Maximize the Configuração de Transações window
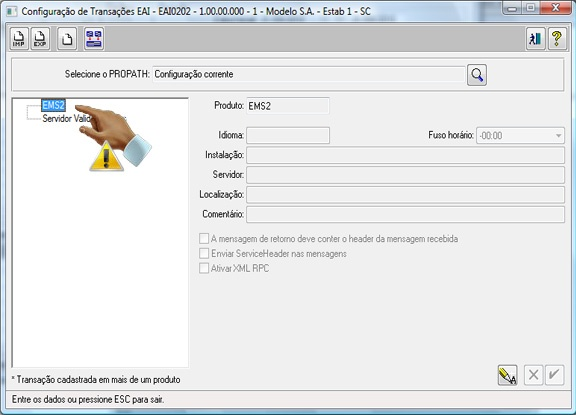 pos(530,8)
